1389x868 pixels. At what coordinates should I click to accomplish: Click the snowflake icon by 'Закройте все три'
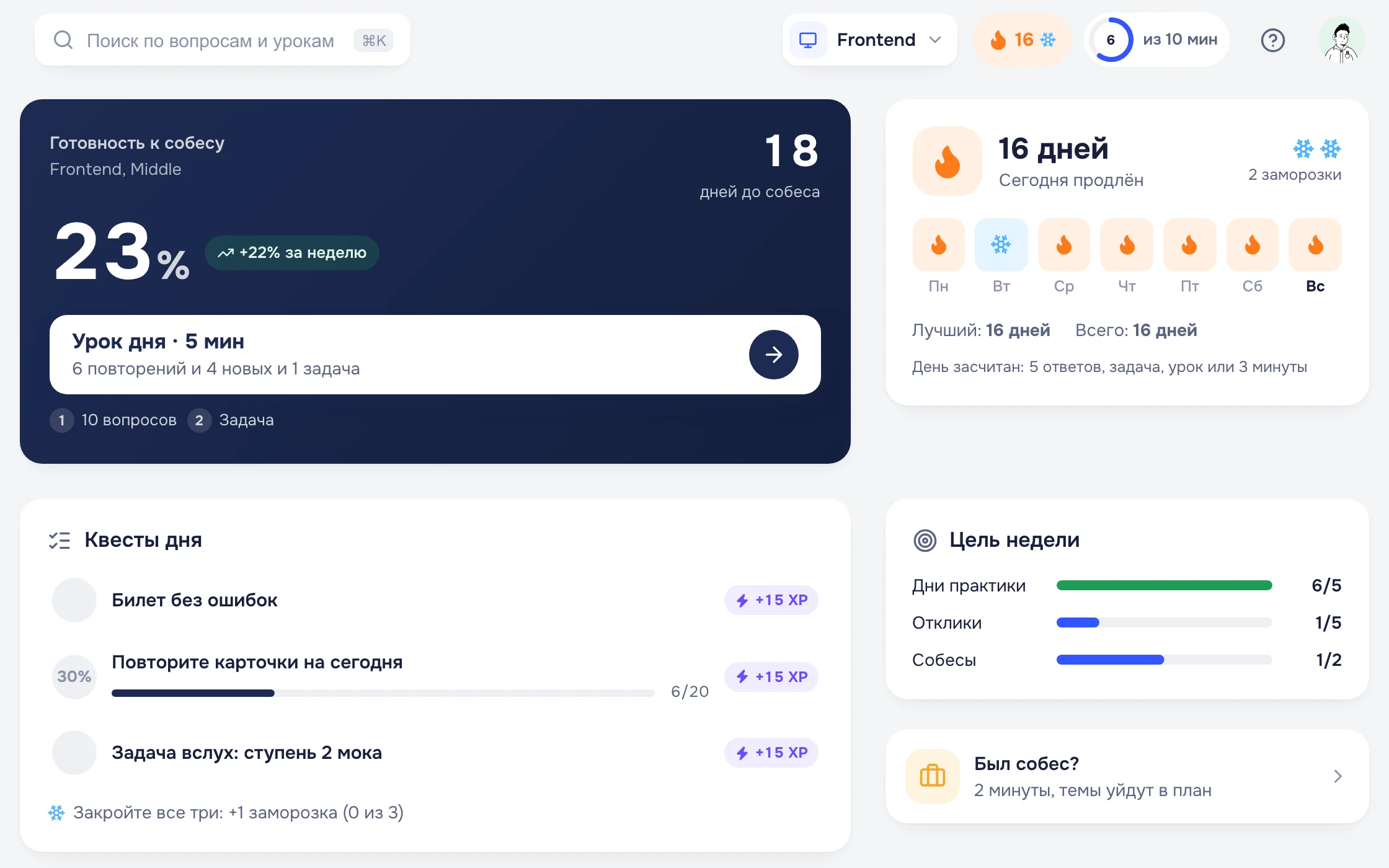coord(56,812)
